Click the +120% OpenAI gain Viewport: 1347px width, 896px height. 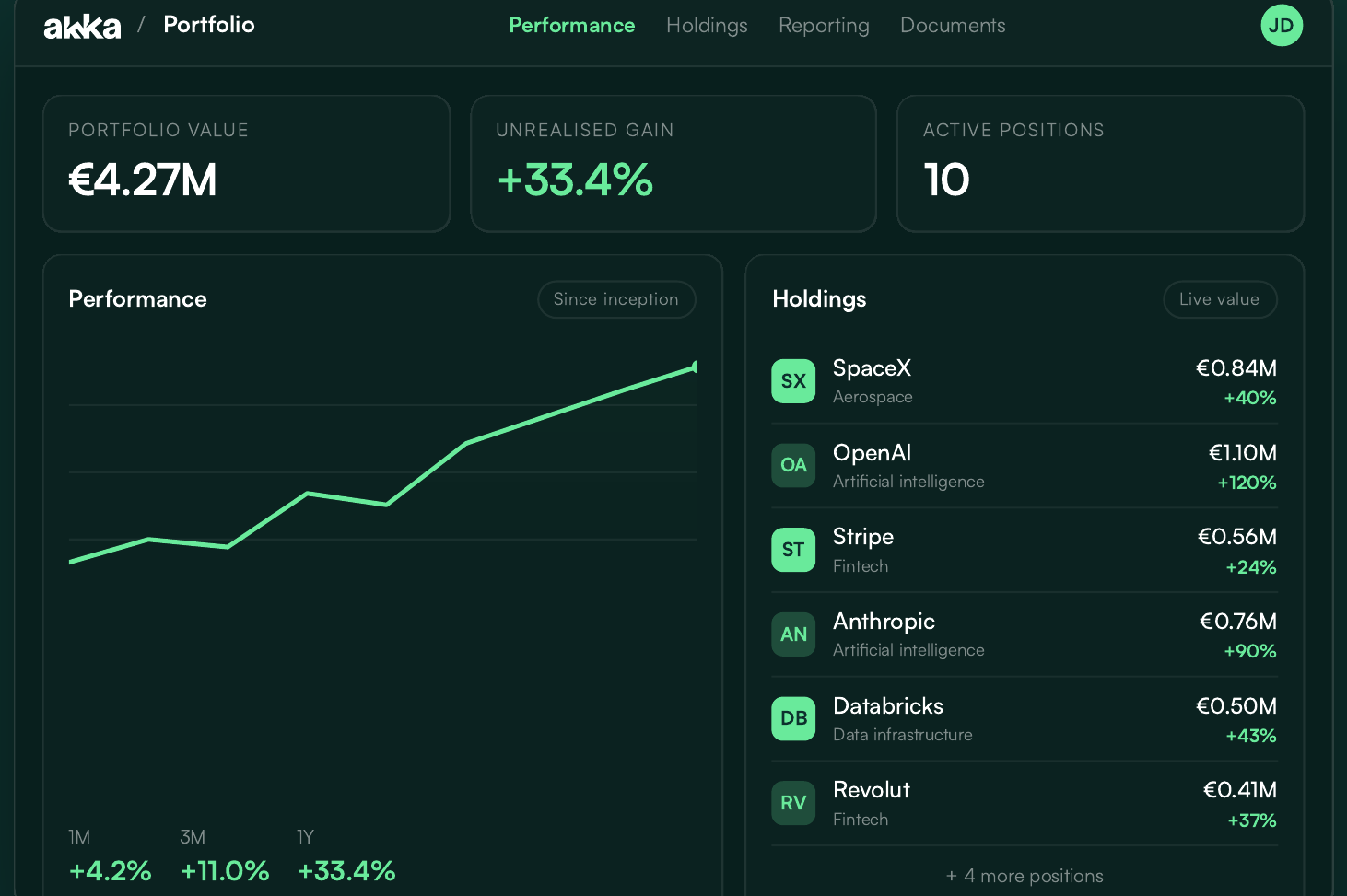(1247, 483)
